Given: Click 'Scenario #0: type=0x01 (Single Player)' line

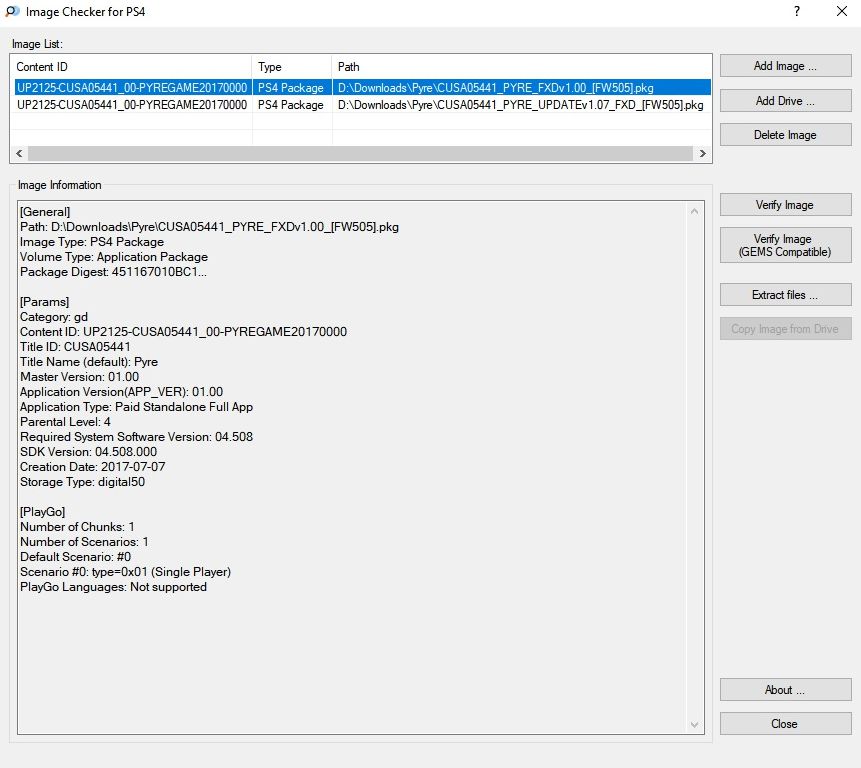Looking at the screenshot, I should pyautogui.click(x=125, y=572).
